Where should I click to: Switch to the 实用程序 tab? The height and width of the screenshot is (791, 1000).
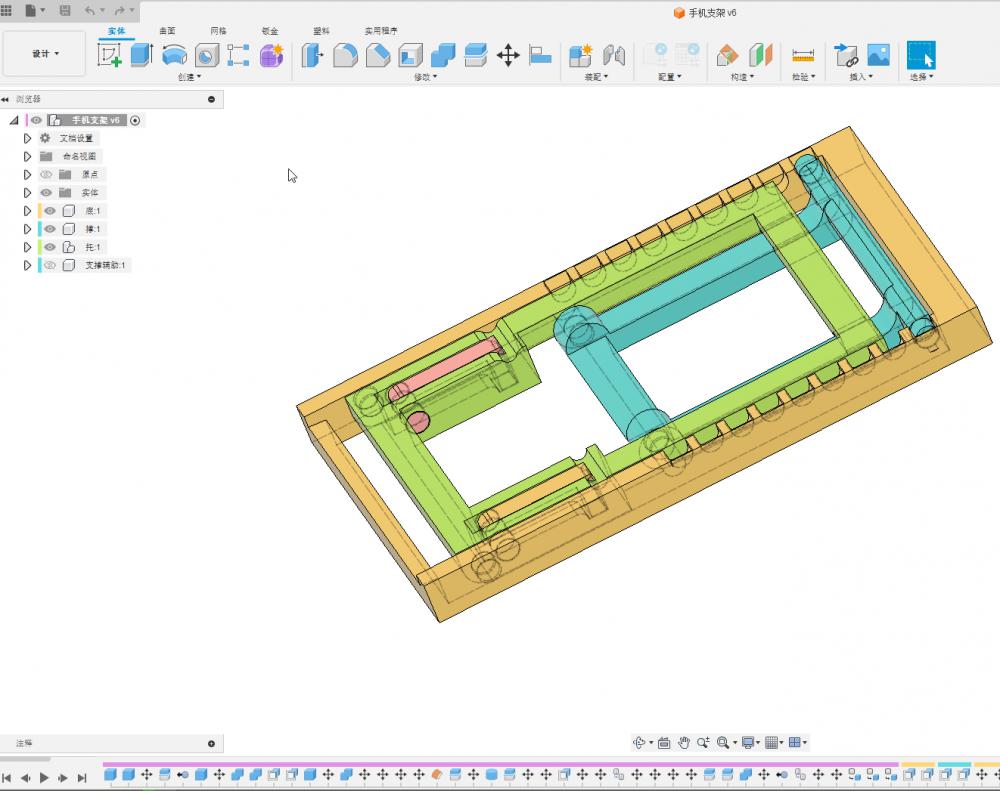point(381,31)
